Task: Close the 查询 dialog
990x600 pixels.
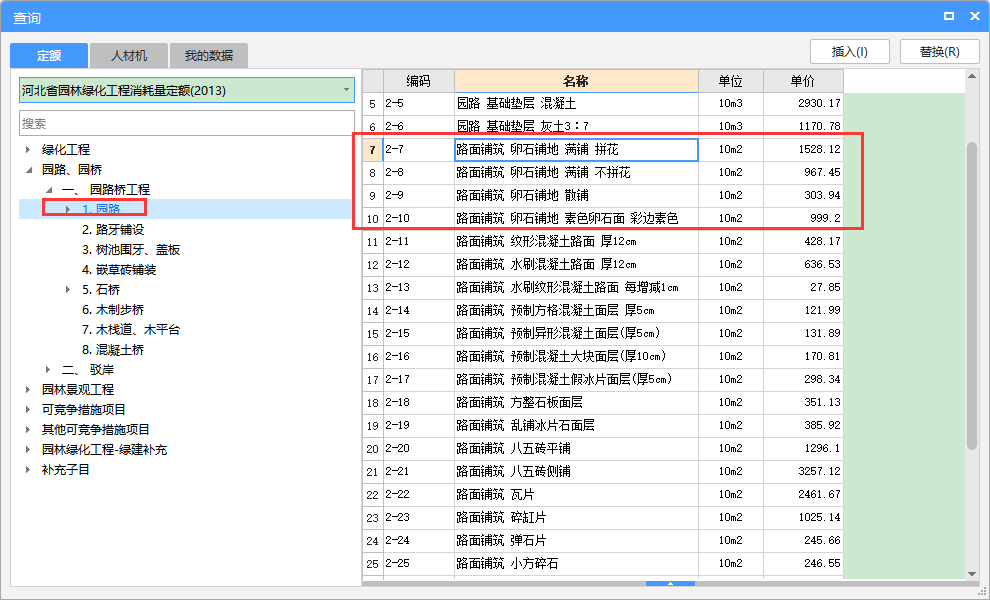Action: click(x=975, y=16)
